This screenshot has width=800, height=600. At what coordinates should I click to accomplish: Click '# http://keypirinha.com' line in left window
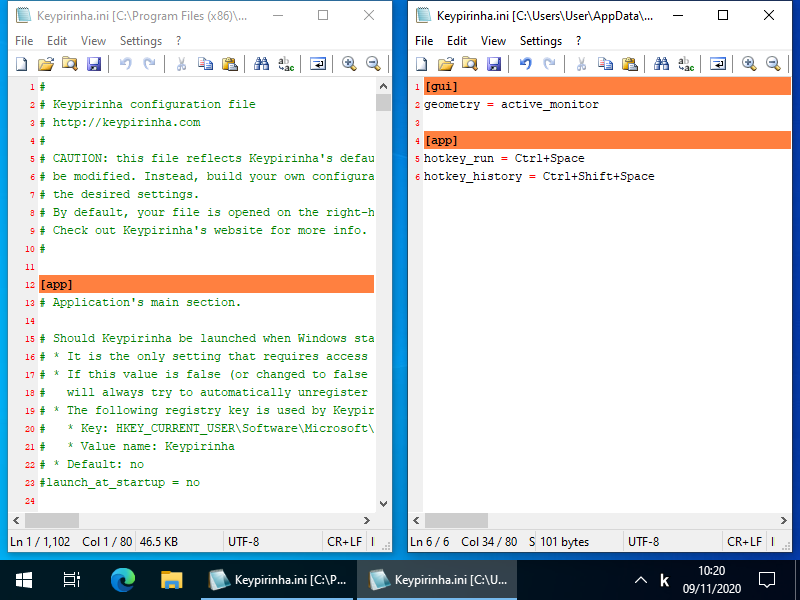[x=120, y=122]
